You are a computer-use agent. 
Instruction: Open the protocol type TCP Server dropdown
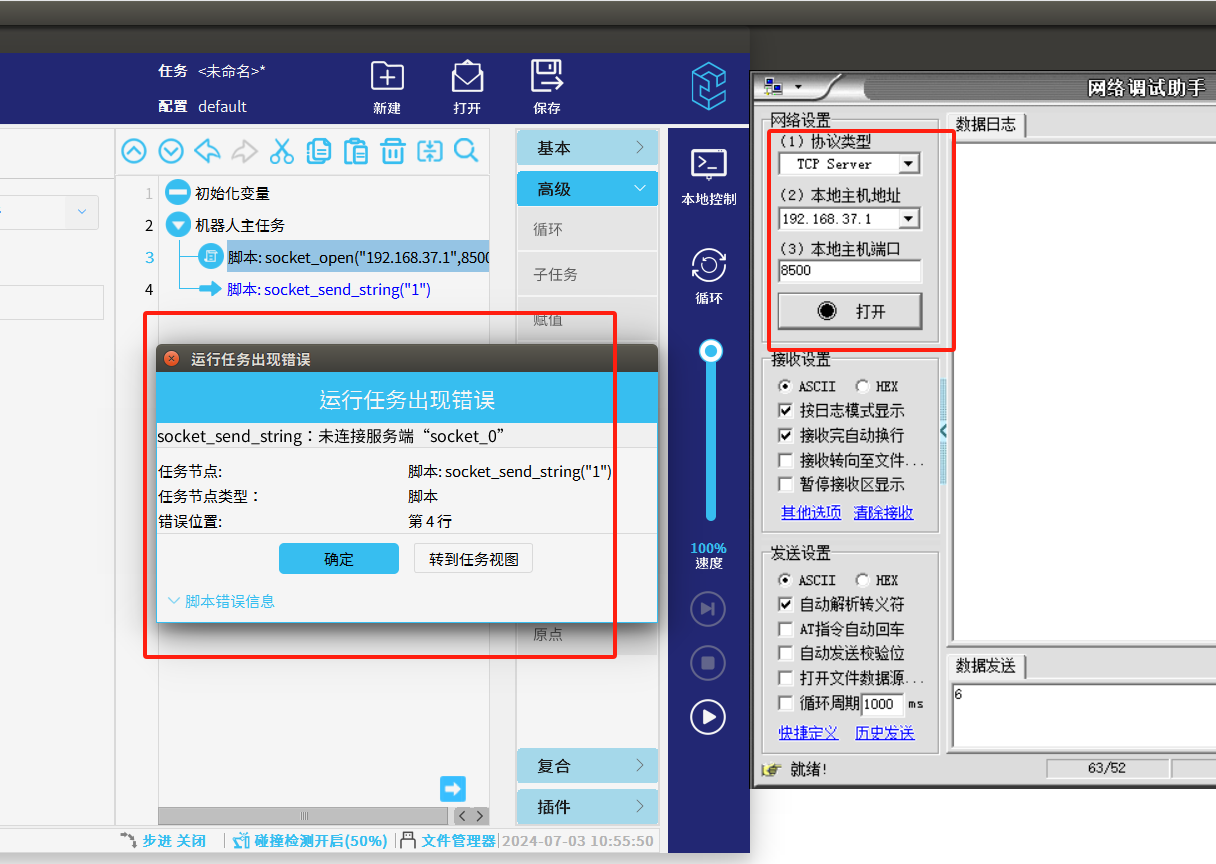pyautogui.click(x=908, y=164)
